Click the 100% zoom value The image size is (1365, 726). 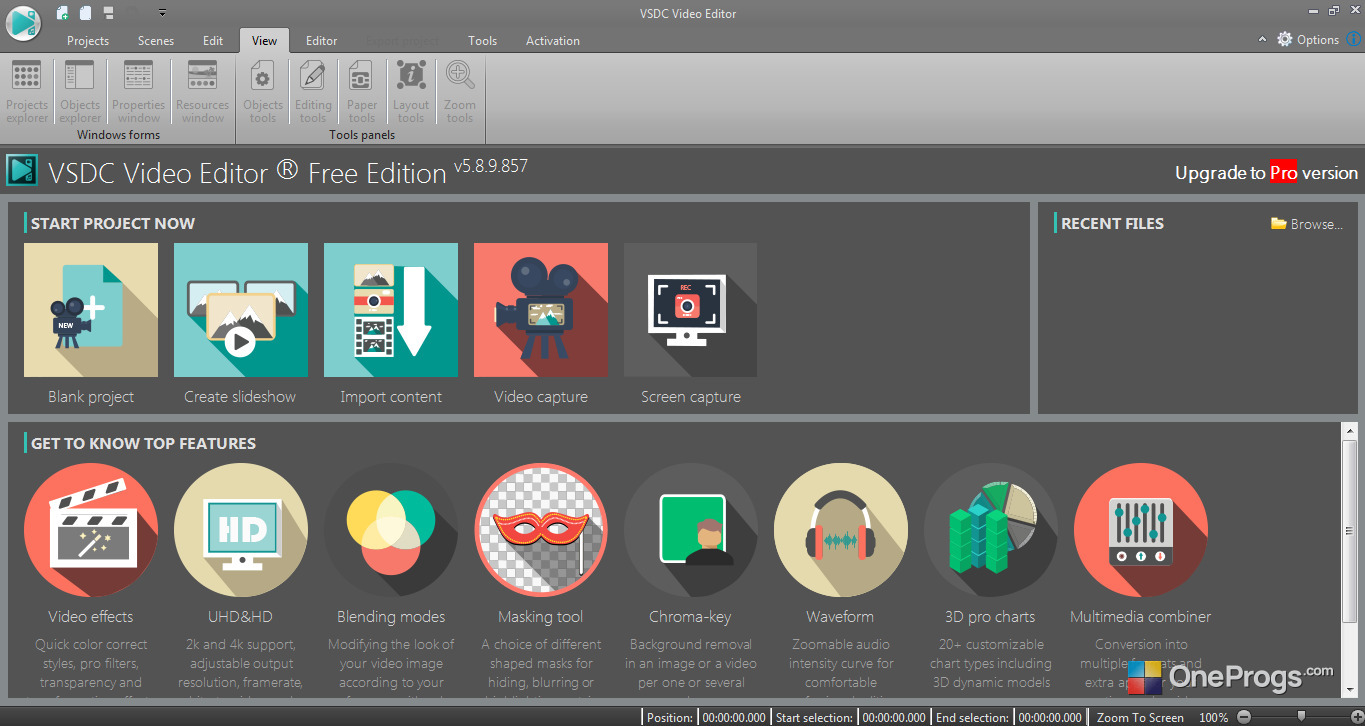tap(1213, 717)
